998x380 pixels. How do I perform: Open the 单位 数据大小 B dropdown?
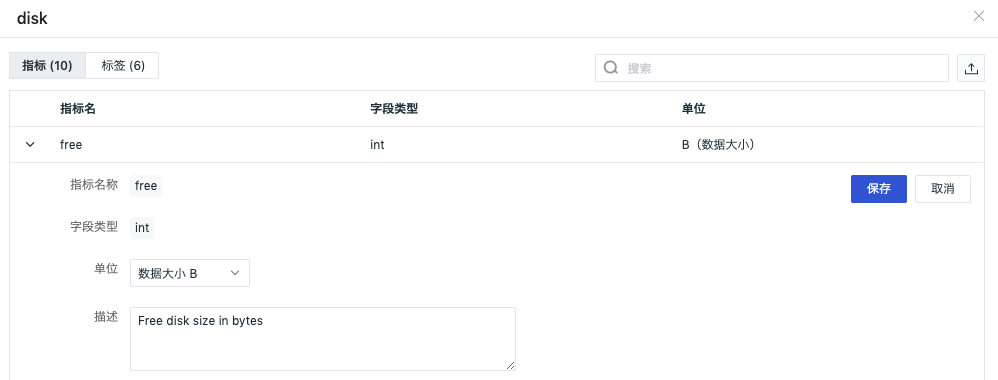click(190, 272)
